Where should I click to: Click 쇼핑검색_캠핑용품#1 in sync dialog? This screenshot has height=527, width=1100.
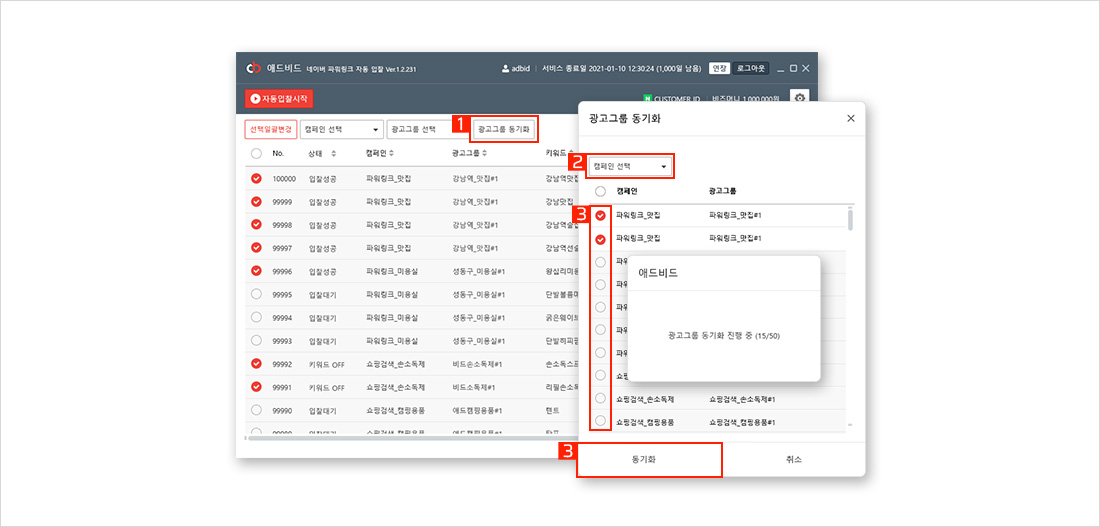pyautogui.click(x=742, y=422)
